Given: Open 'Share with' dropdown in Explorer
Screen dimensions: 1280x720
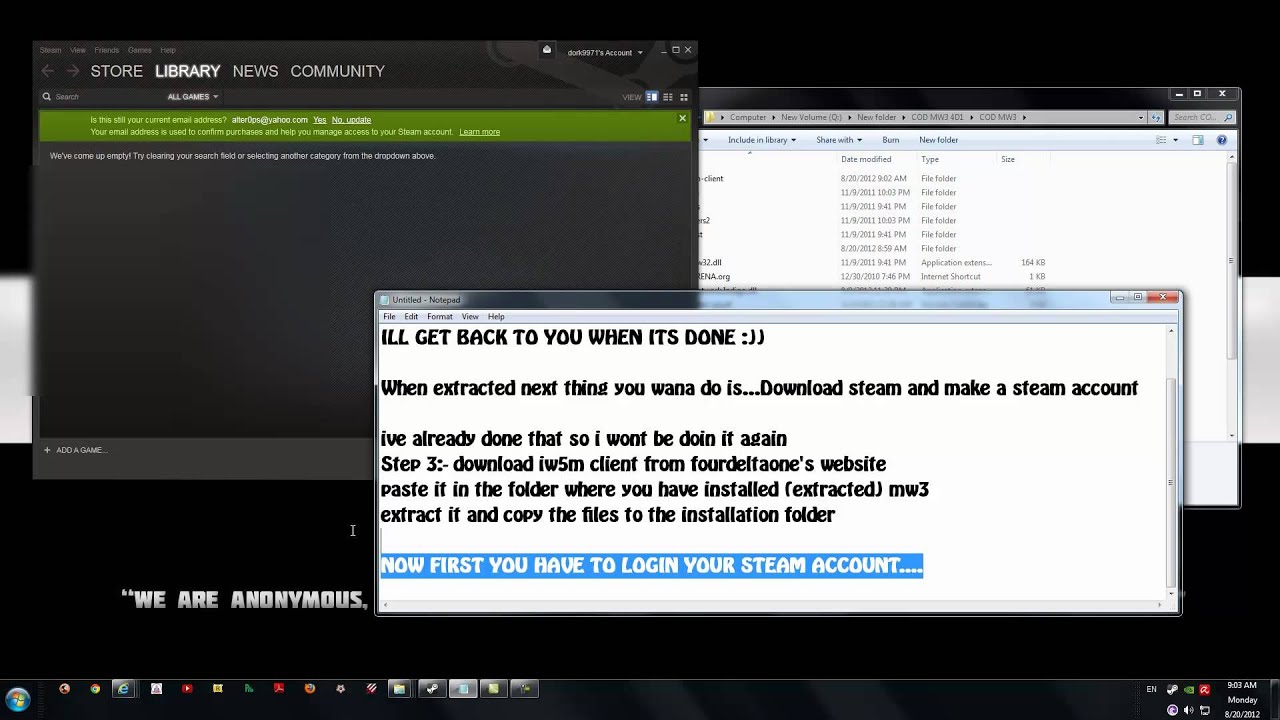Looking at the screenshot, I should point(839,140).
